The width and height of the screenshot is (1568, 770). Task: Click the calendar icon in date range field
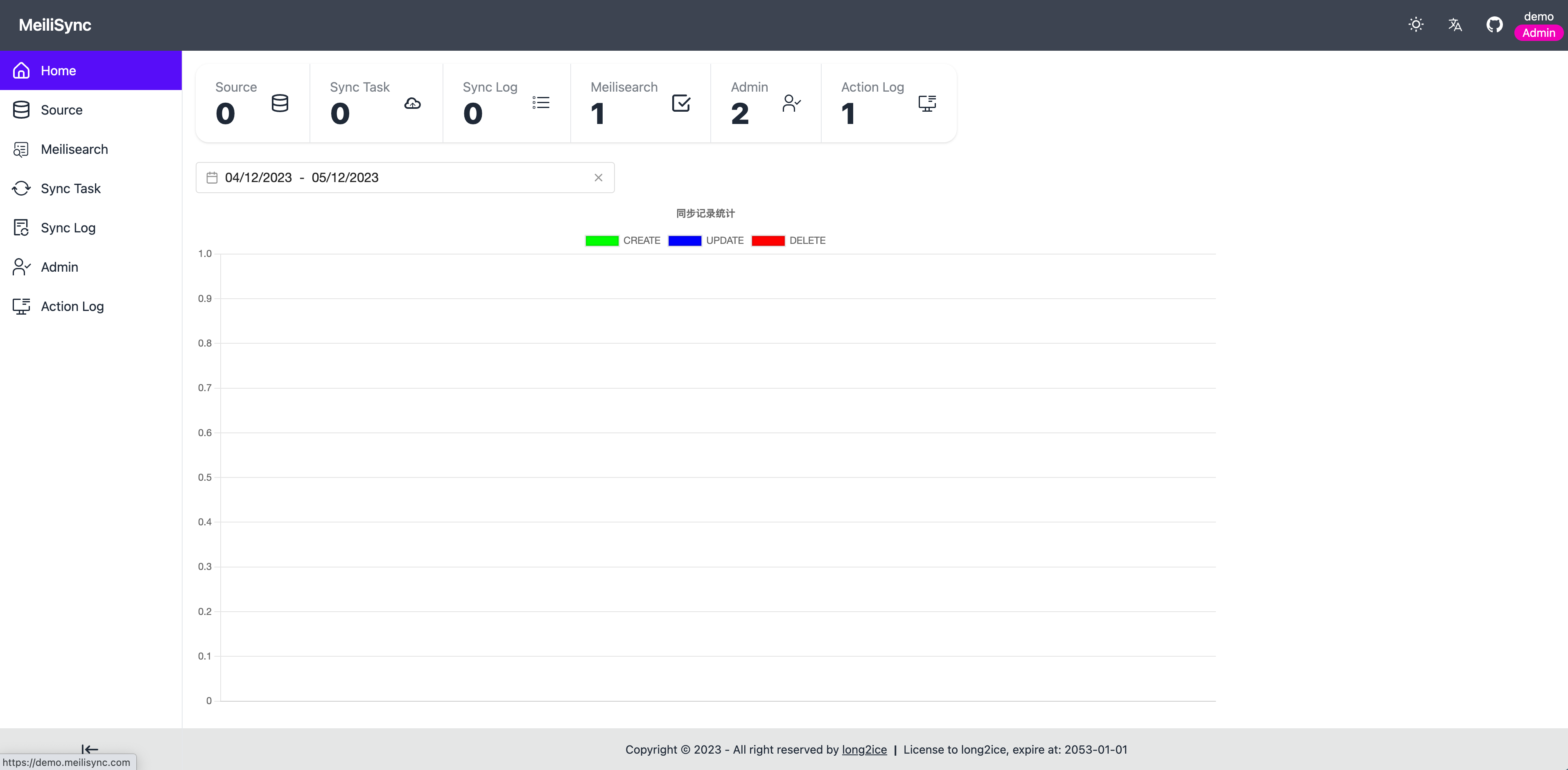pyautogui.click(x=212, y=178)
